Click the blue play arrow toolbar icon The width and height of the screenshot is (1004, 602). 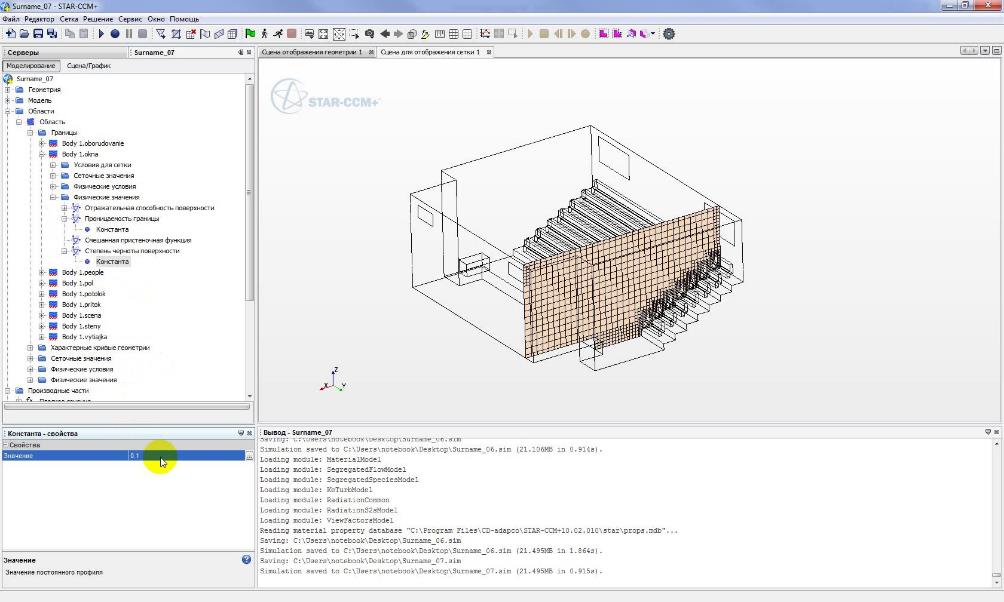101,33
